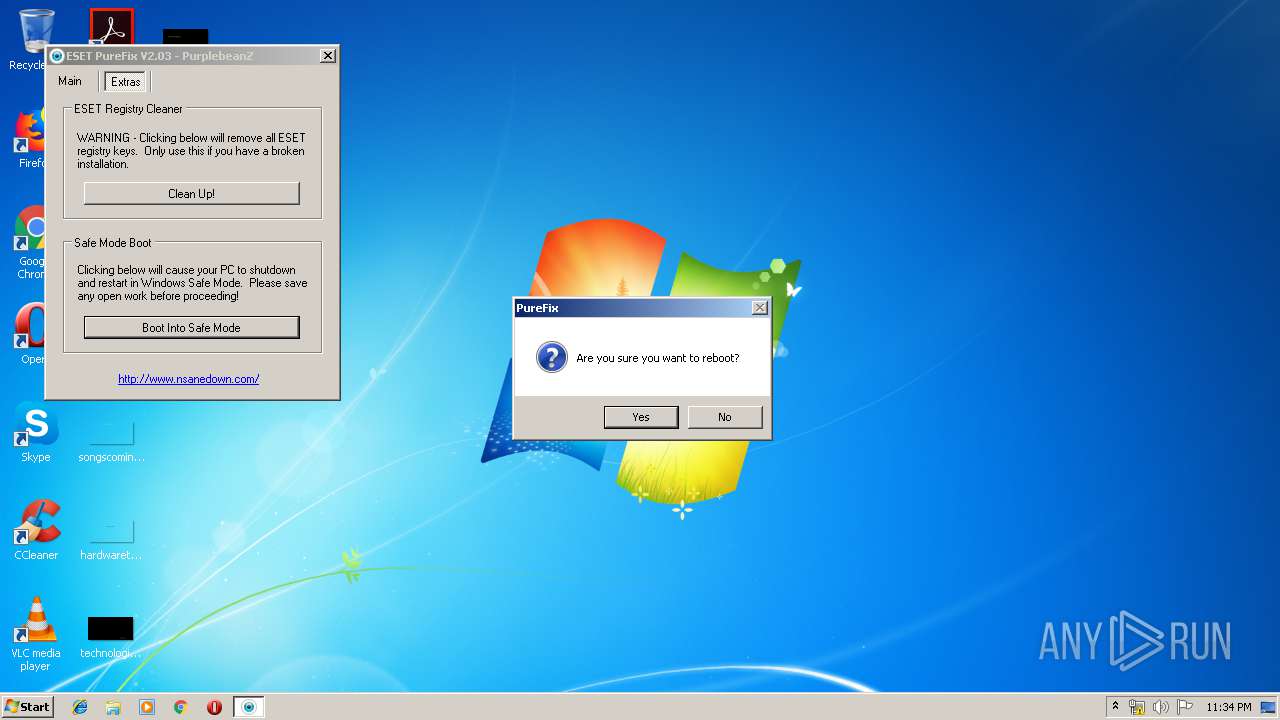Select the technologi desktop file

tap(111, 637)
